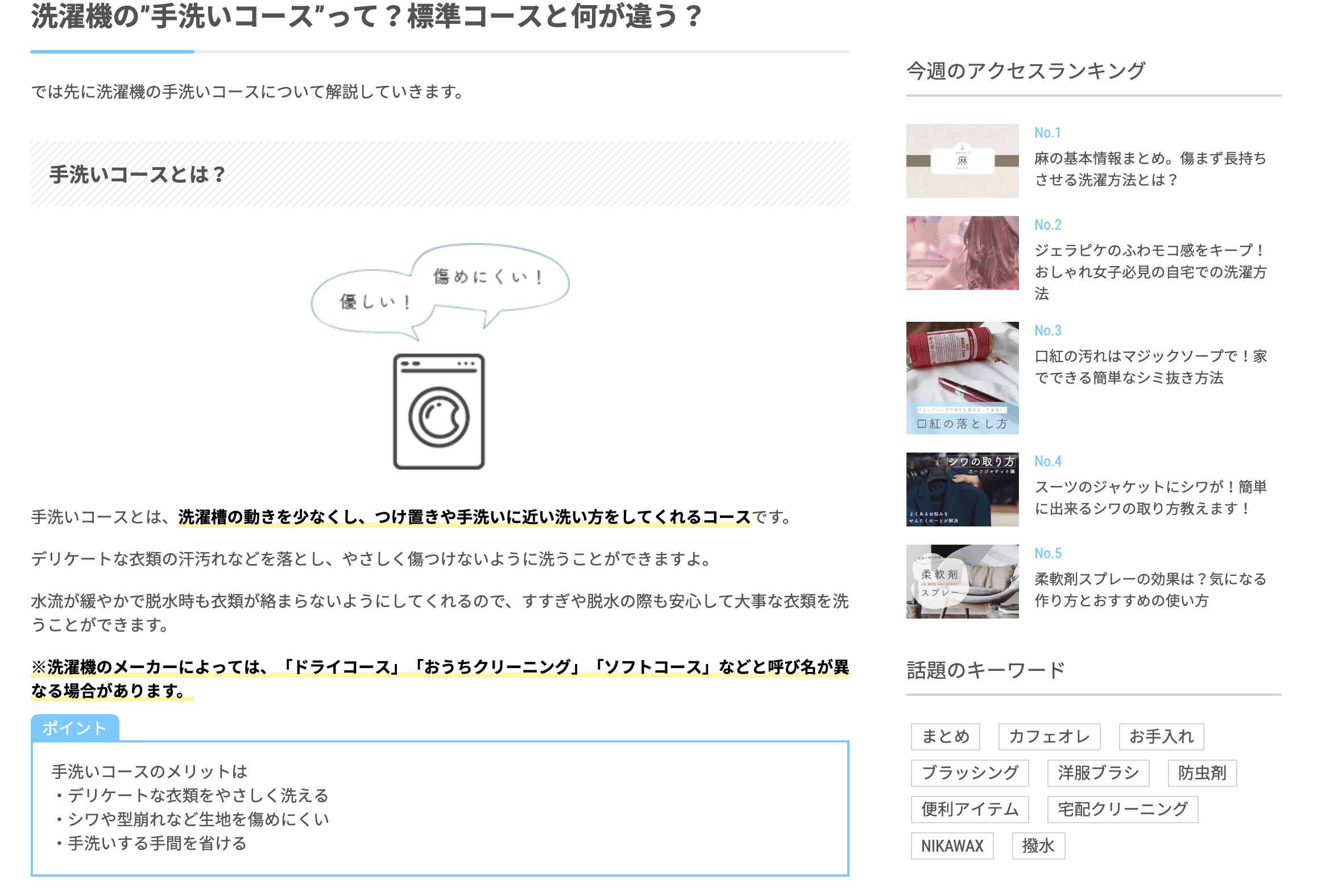Click the washing machine illustration
The height and width of the screenshot is (896, 1334).
[438, 412]
